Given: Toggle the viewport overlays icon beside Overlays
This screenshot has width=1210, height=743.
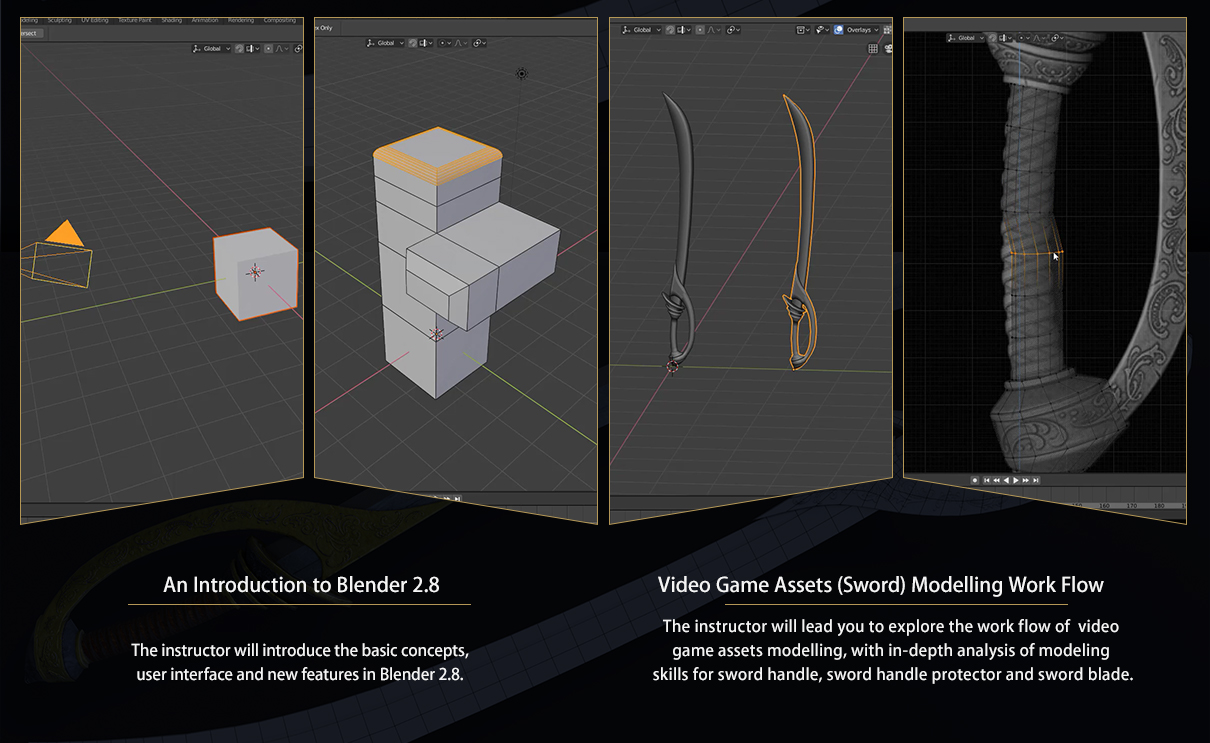Looking at the screenshot, I should pyautogui.click(x=838, y=30).
